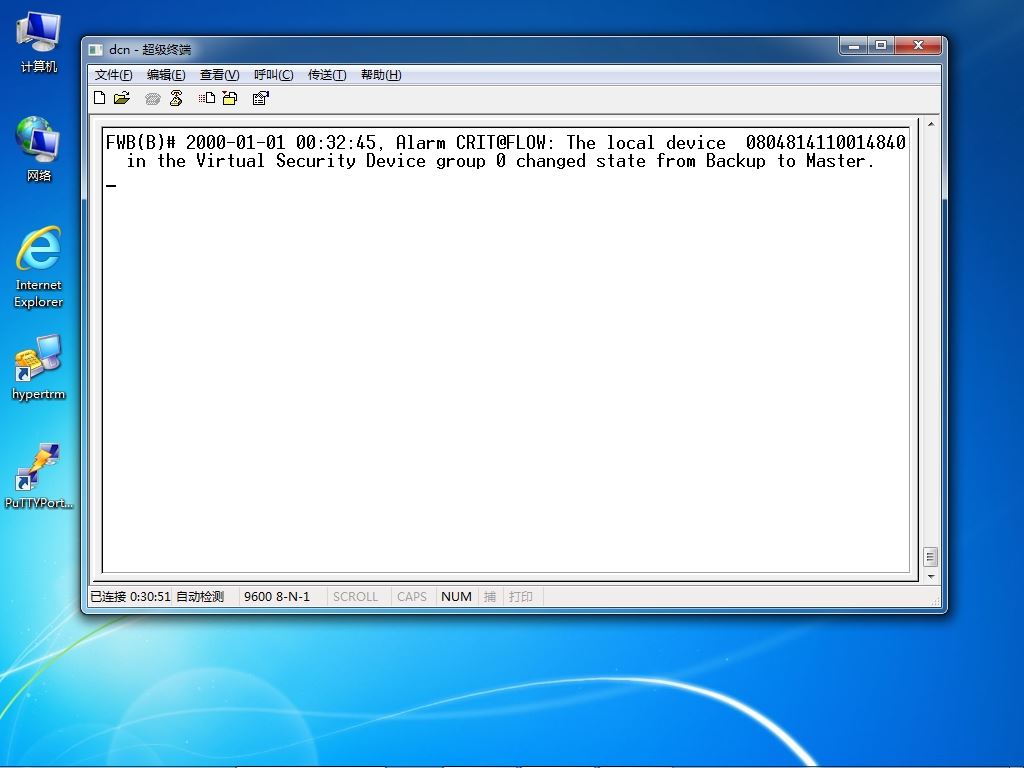Click the Open file toolbar icon
Screen dimensions: 1024x768
(122, 98)
